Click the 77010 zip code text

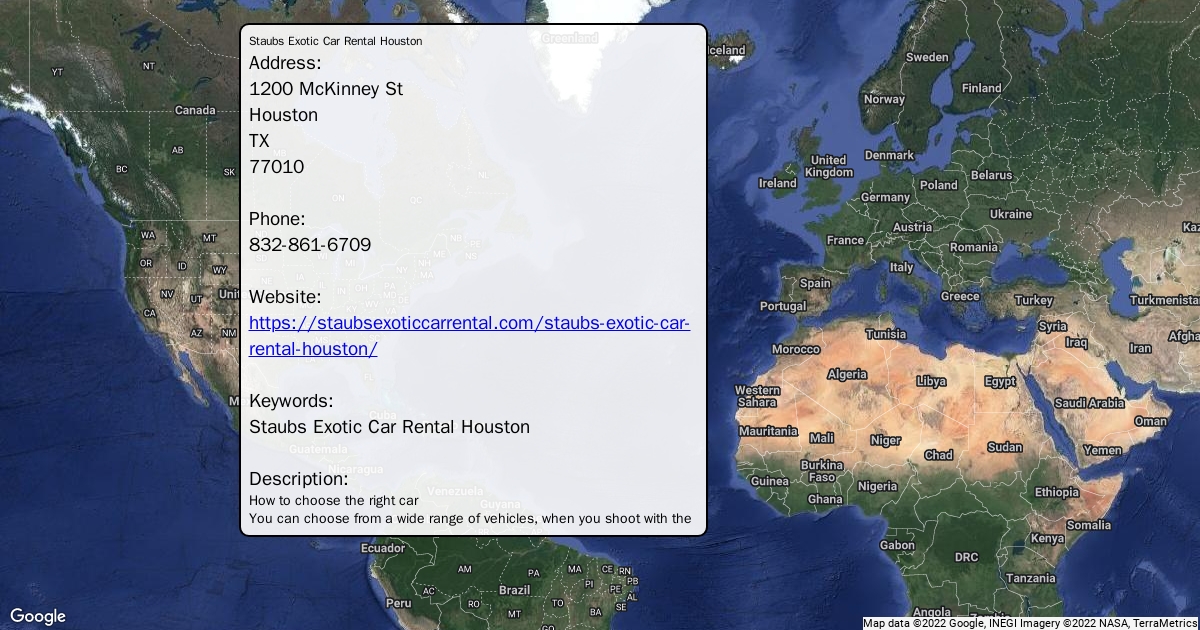[x=277, y=167]
